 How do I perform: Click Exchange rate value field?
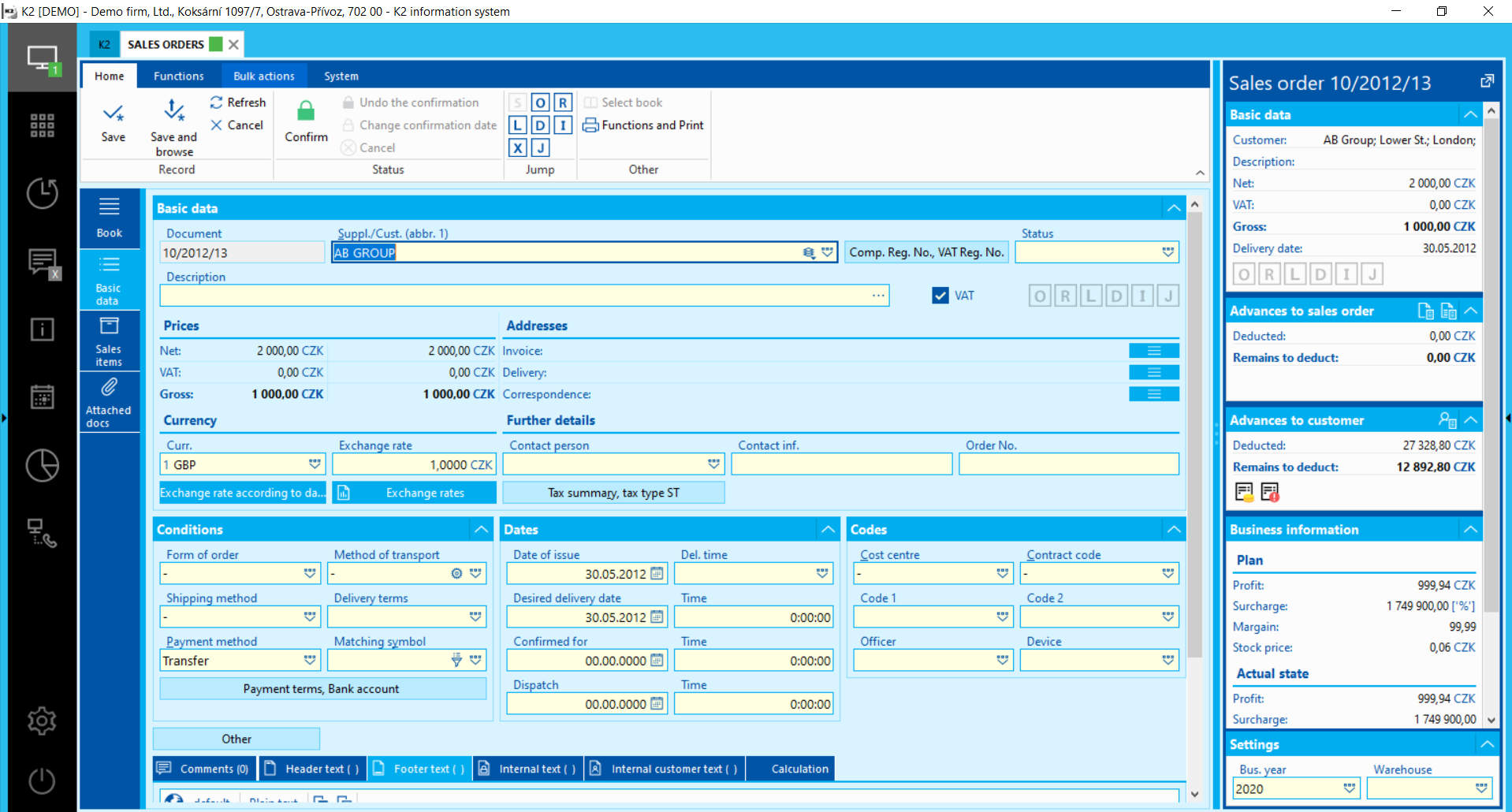415,464
